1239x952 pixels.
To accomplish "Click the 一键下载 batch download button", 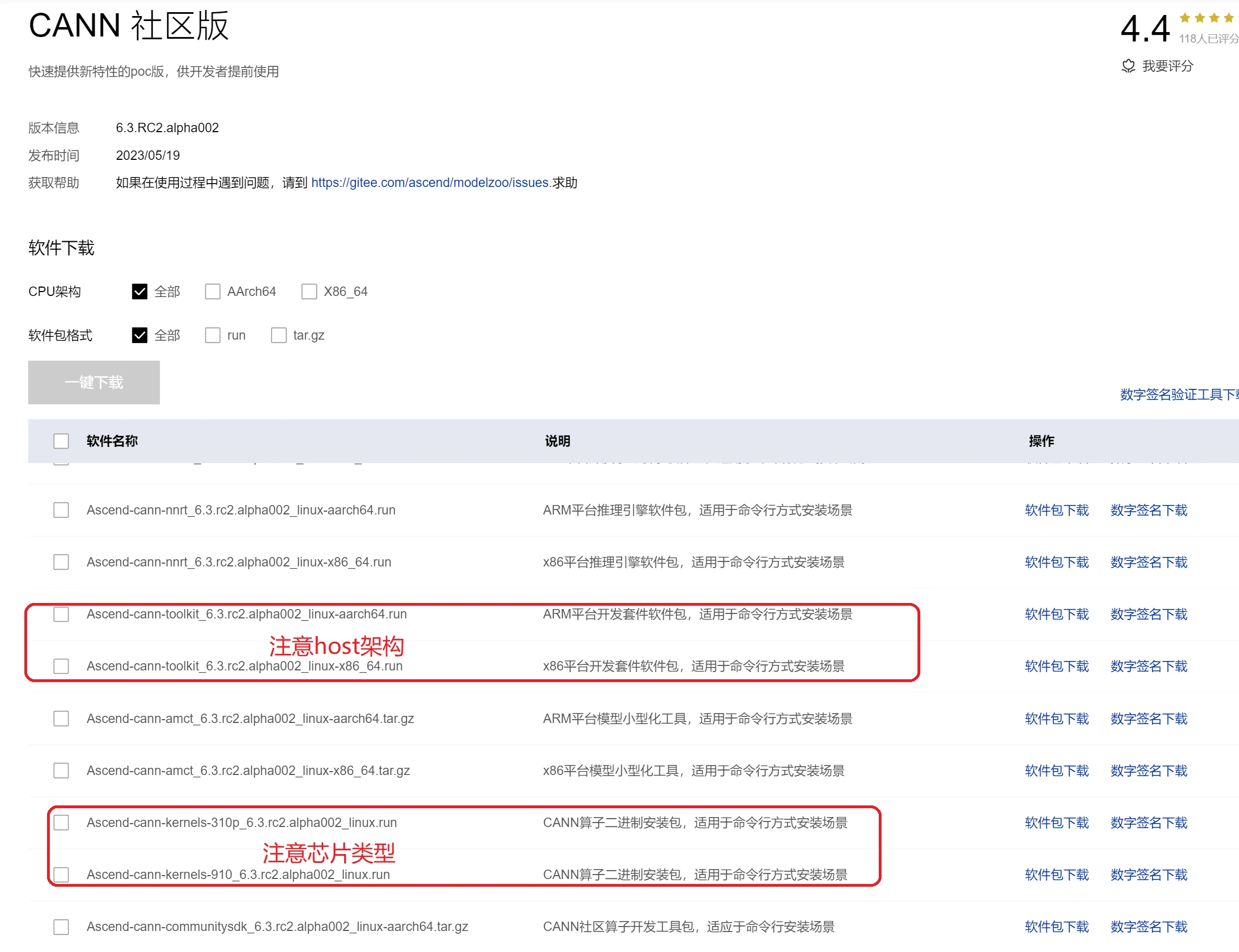I will 94,382.
